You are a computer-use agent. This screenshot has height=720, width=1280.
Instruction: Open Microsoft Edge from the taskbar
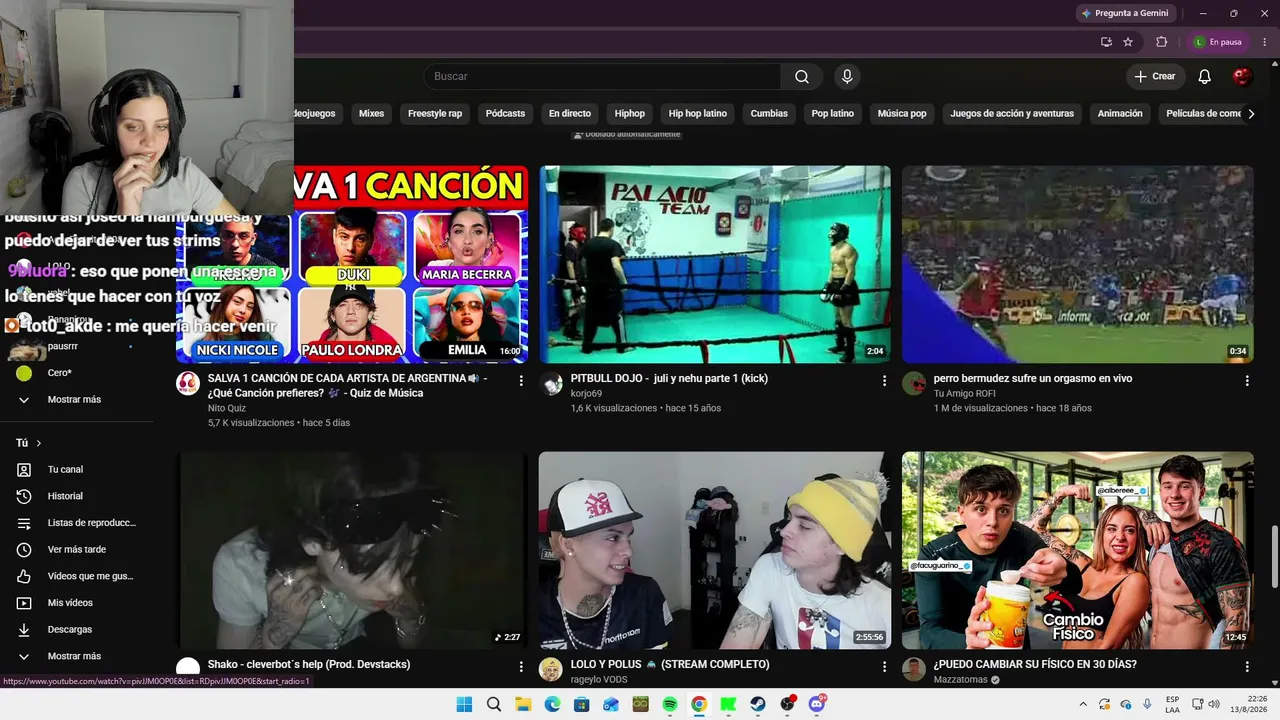pyautogui.click(x=552, y=704)
